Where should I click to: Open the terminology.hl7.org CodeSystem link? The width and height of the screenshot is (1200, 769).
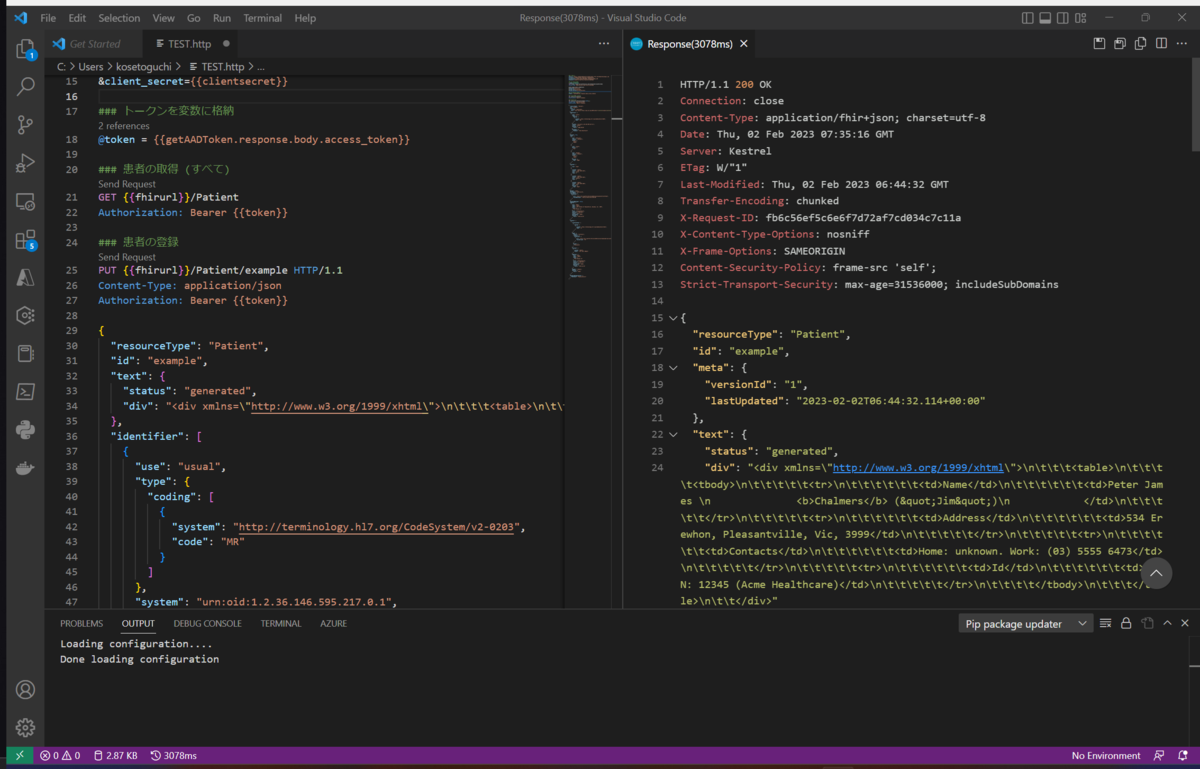coord(378,527)
